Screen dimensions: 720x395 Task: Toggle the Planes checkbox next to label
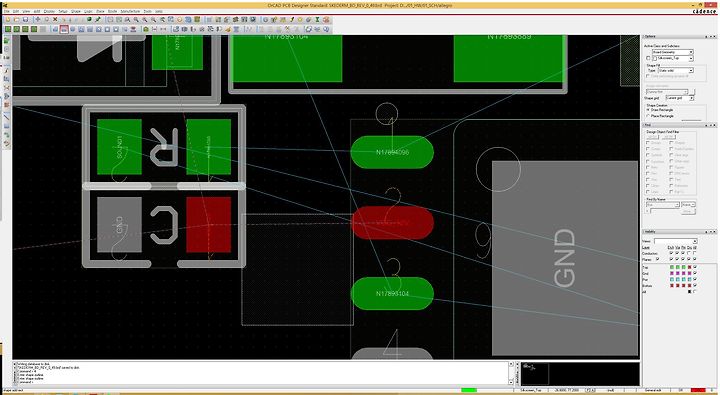(x=658, y=259)
